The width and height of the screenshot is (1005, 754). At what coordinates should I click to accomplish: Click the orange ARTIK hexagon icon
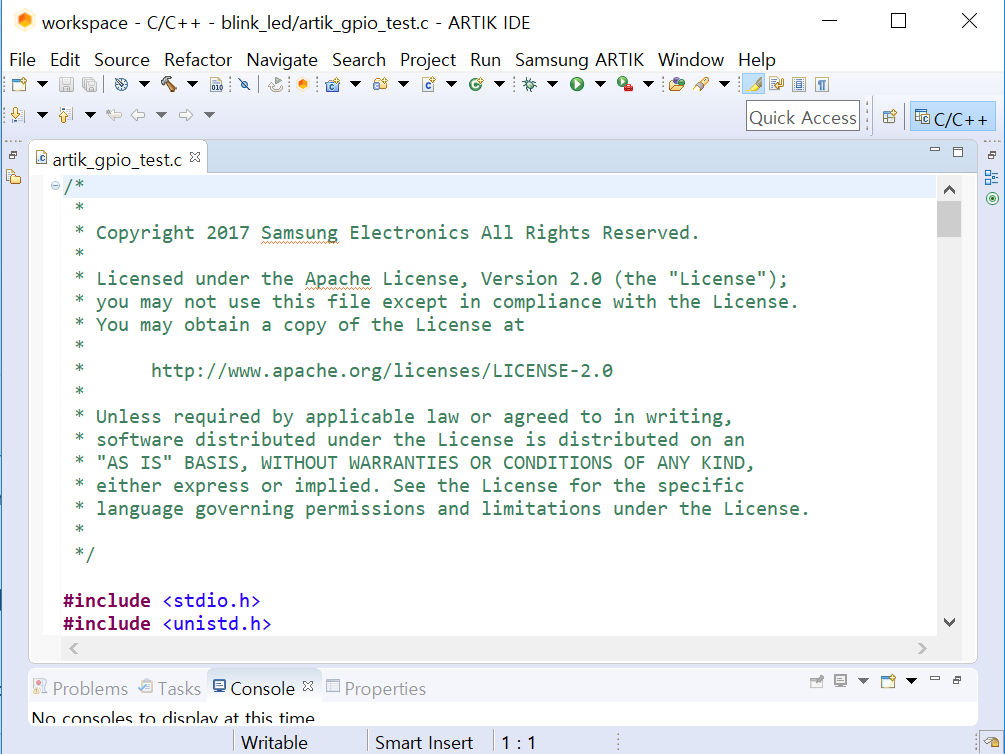click(x=303, y=84)
